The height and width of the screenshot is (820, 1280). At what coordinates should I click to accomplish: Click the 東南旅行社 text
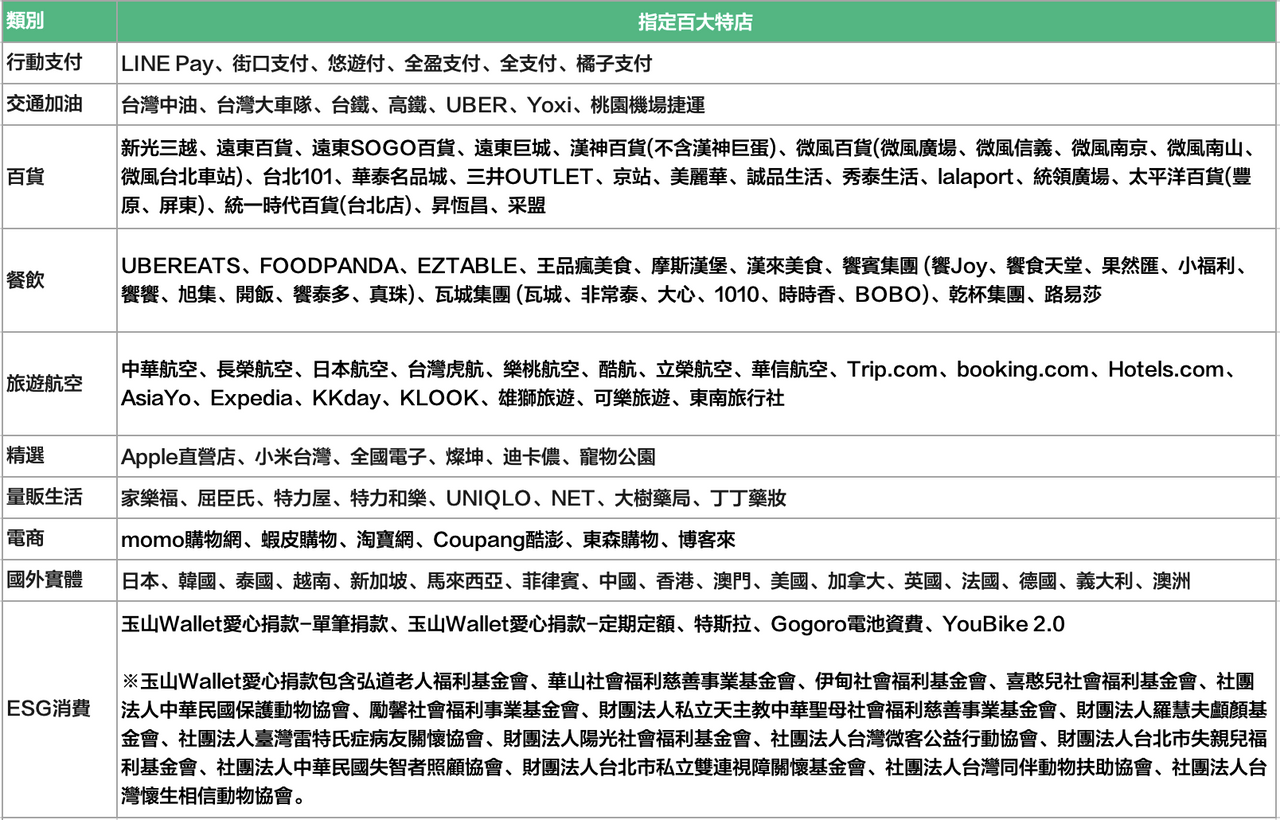(x=737, y=399)
